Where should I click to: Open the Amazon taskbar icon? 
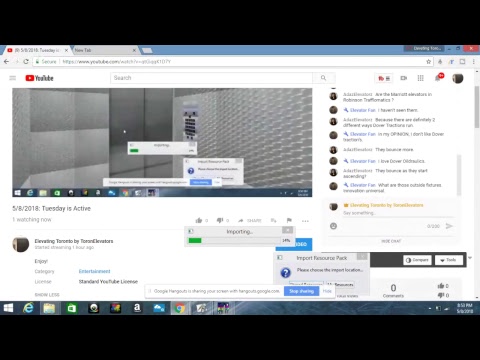coord(137,308)
